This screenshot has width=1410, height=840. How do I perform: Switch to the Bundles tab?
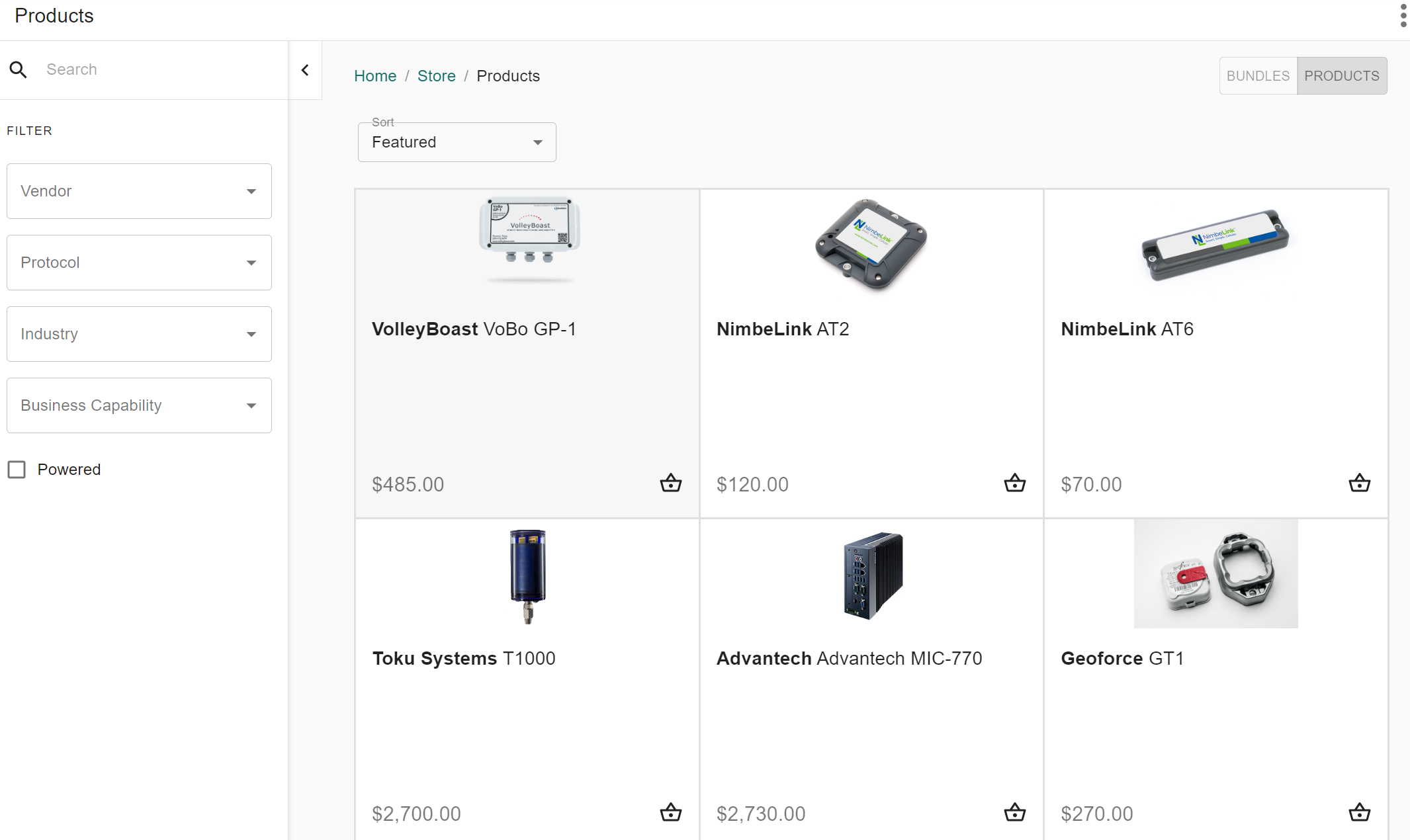(x=1257, y=76)
